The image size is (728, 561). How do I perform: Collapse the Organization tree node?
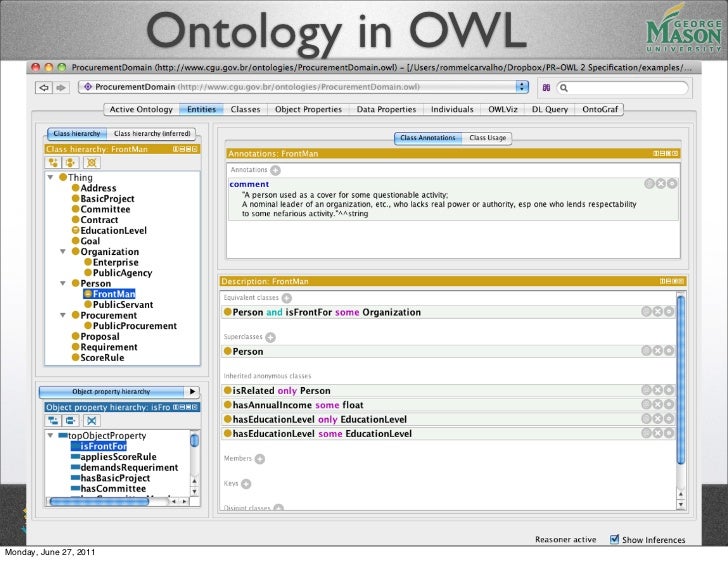[x=63, y=252]
